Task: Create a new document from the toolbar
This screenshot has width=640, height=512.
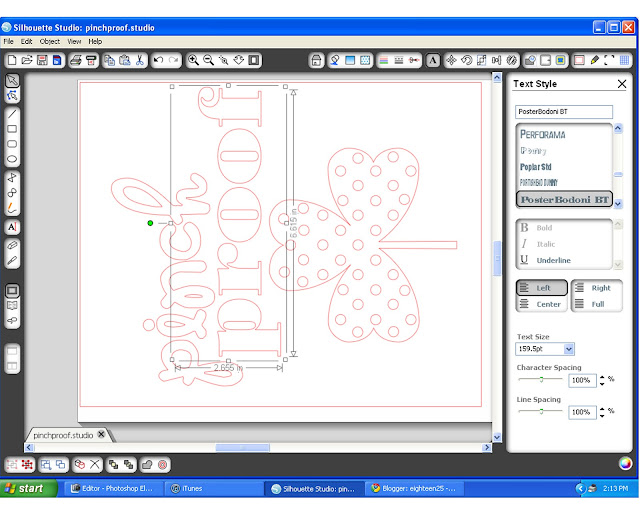Action: (x=12, y=60)
